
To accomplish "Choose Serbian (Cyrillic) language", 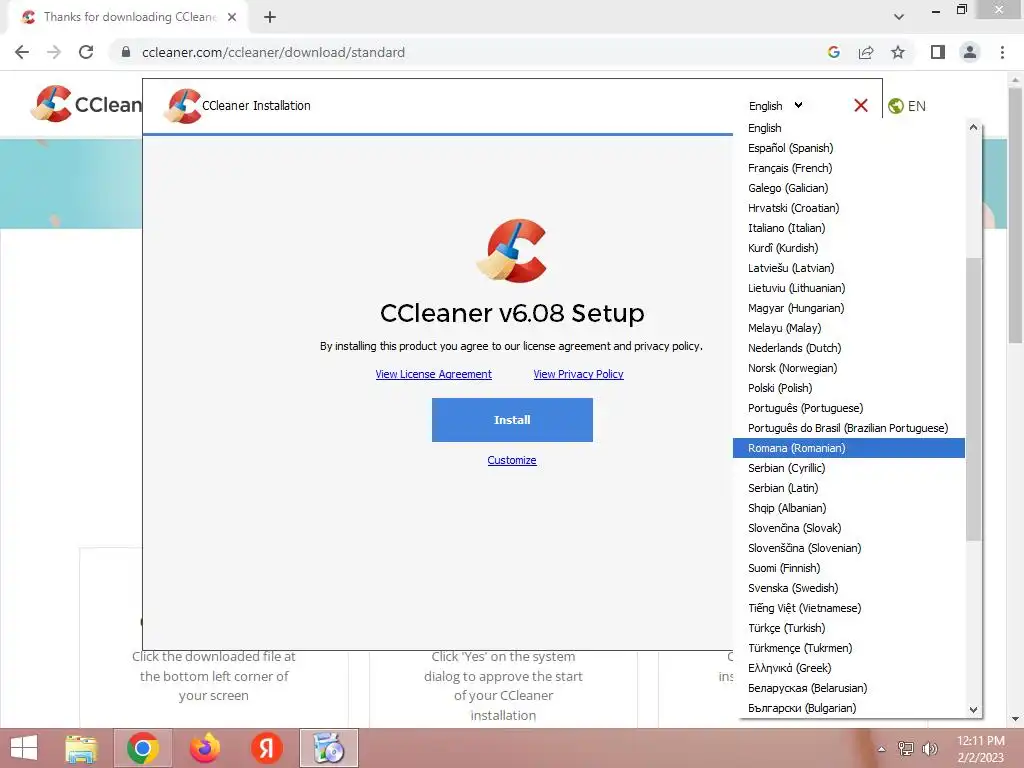I will coord(848,468).
